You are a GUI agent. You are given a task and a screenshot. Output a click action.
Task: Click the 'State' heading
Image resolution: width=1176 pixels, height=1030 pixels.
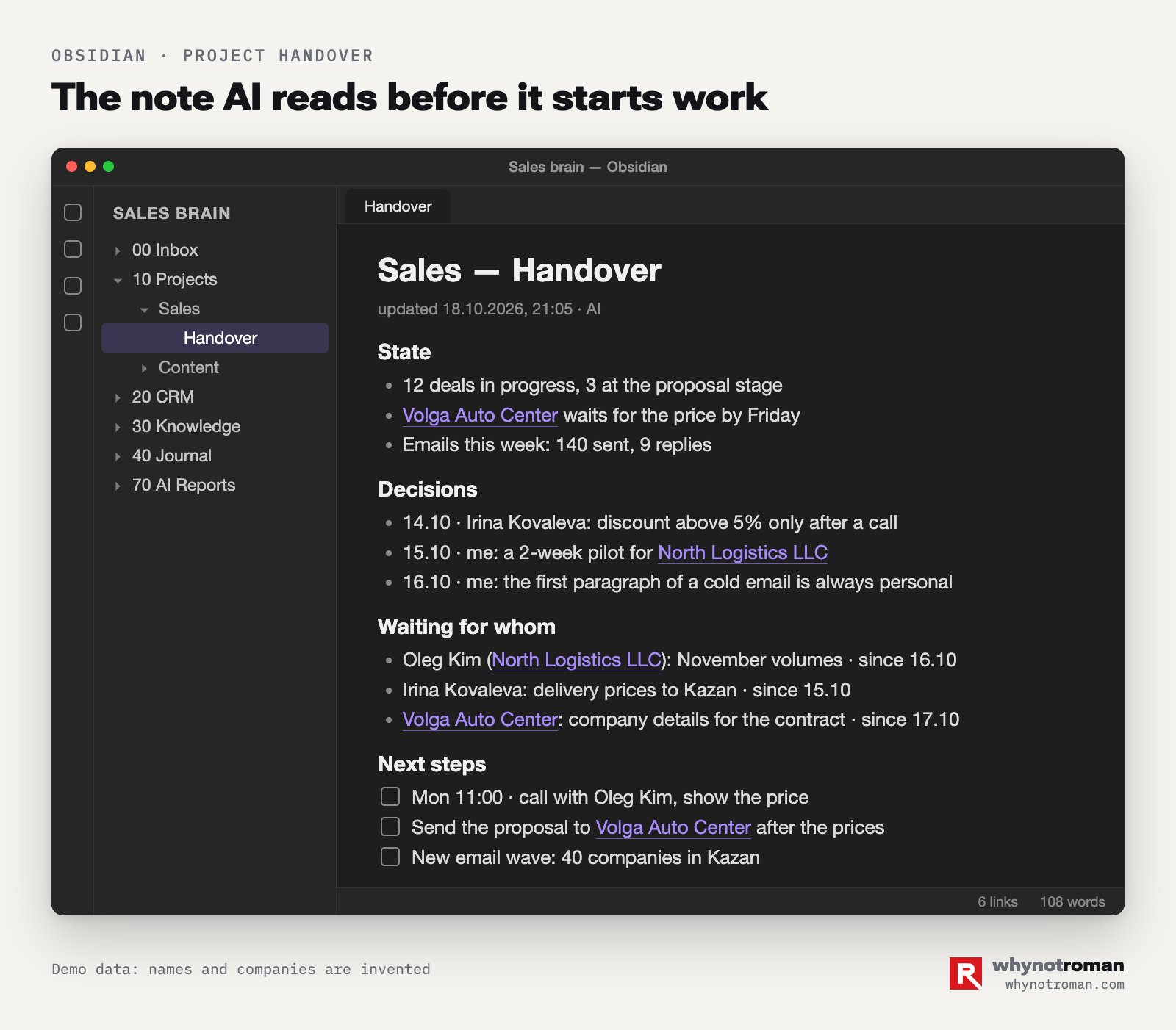click(x=404, y=352)
